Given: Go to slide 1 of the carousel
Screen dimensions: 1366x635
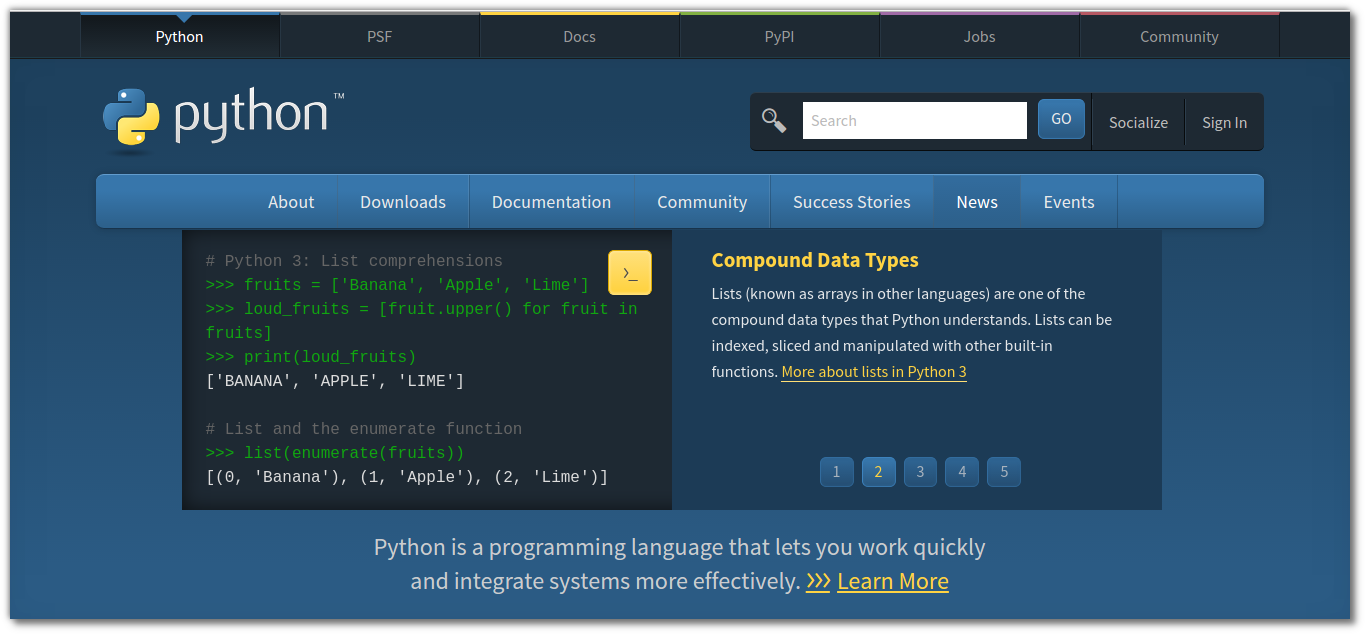Looking at the screenshot, I should [x=836, y=472].
